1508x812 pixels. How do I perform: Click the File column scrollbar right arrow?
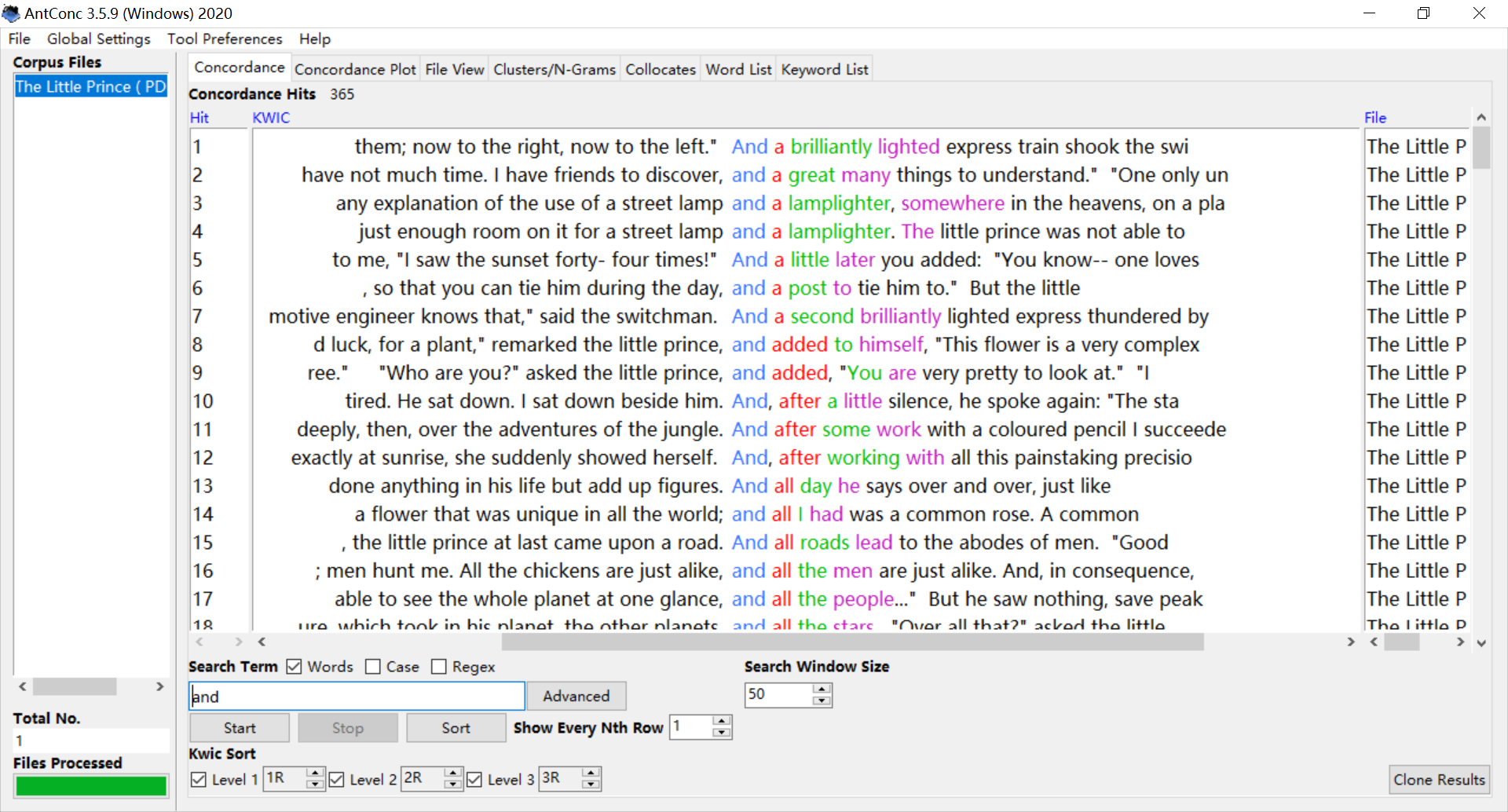pyautogui.click(x=1460, y=642)
